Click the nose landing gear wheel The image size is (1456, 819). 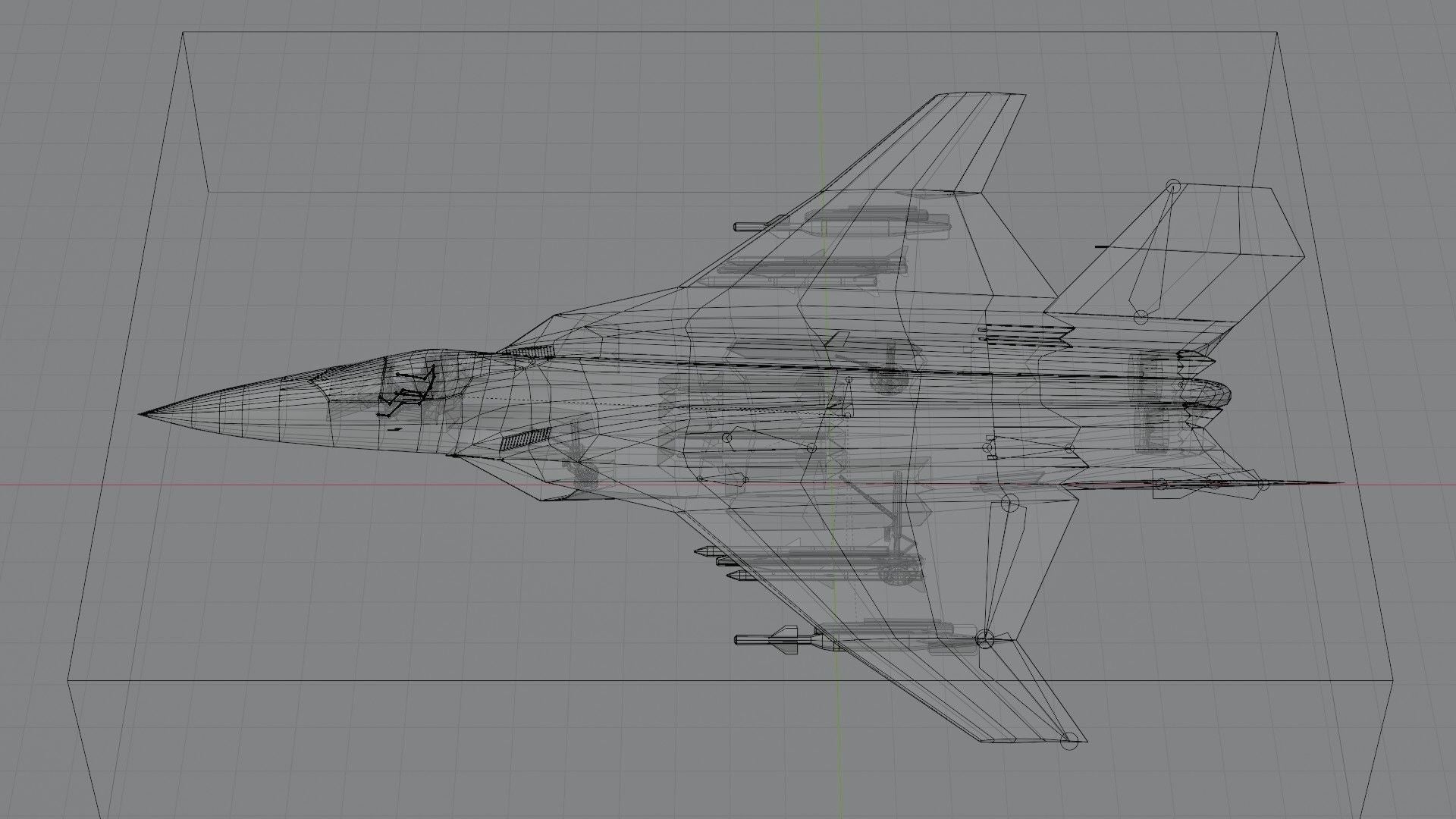tap(584, 474)
